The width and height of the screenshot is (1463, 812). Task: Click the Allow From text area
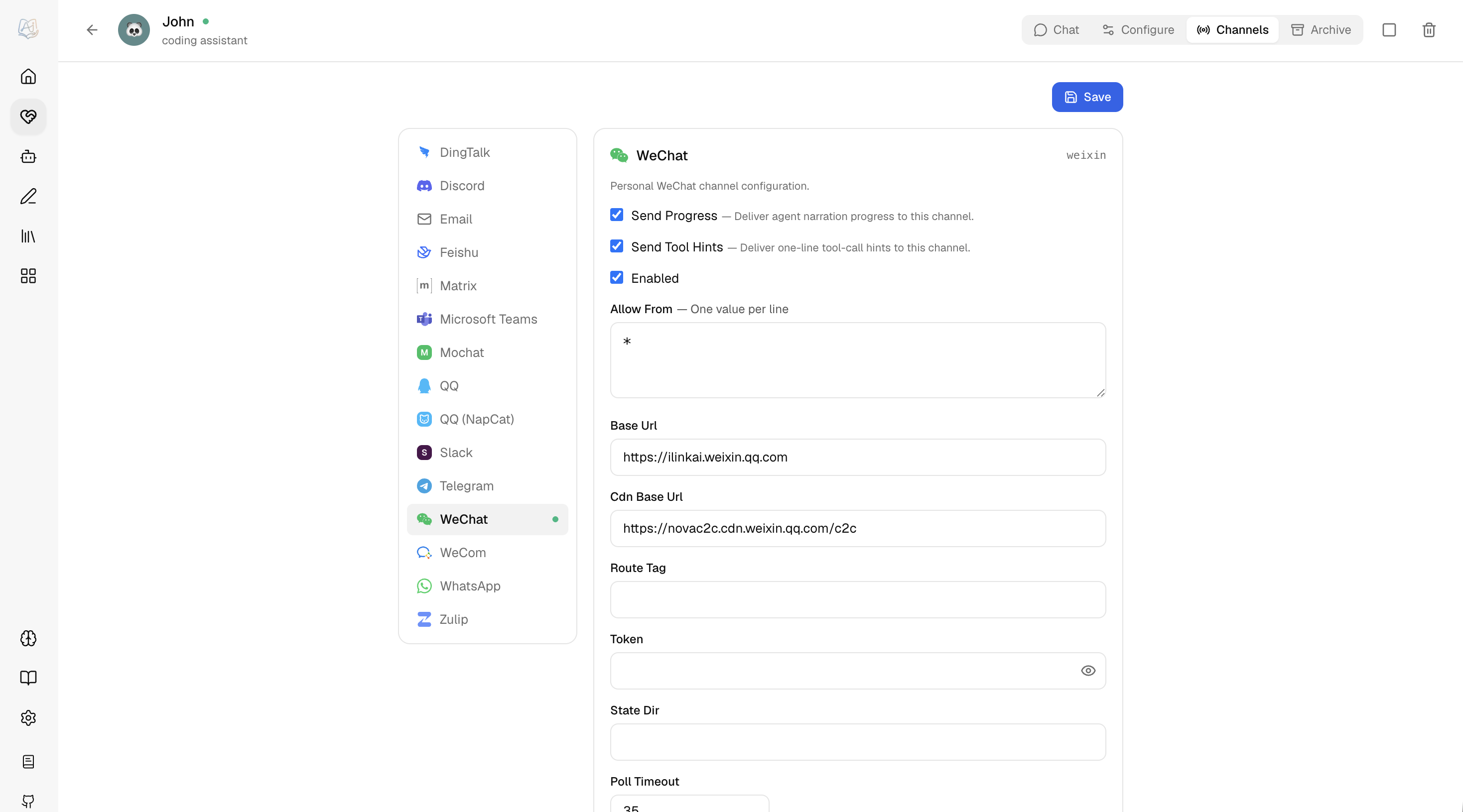pyautogui.click(x=858, y=360)
